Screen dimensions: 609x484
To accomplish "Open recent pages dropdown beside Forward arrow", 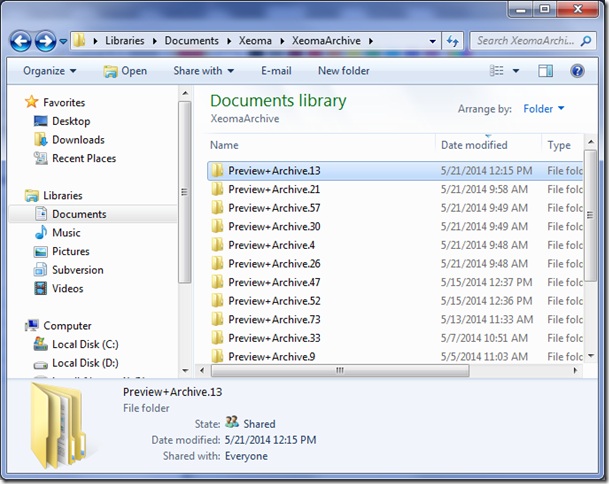I will click(x=63, y=41).
